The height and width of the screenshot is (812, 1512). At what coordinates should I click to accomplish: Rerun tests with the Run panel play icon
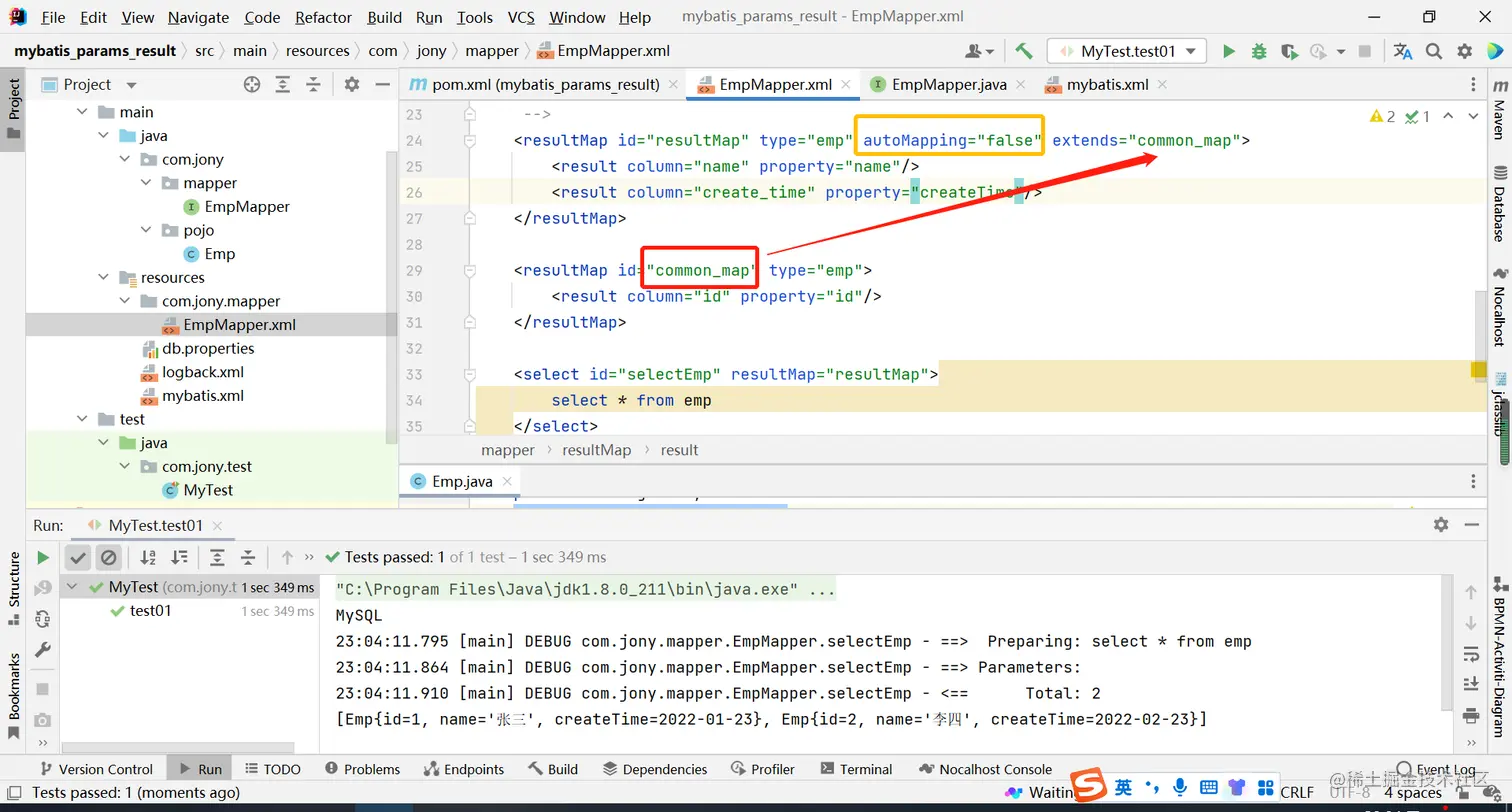coord(43,557)
